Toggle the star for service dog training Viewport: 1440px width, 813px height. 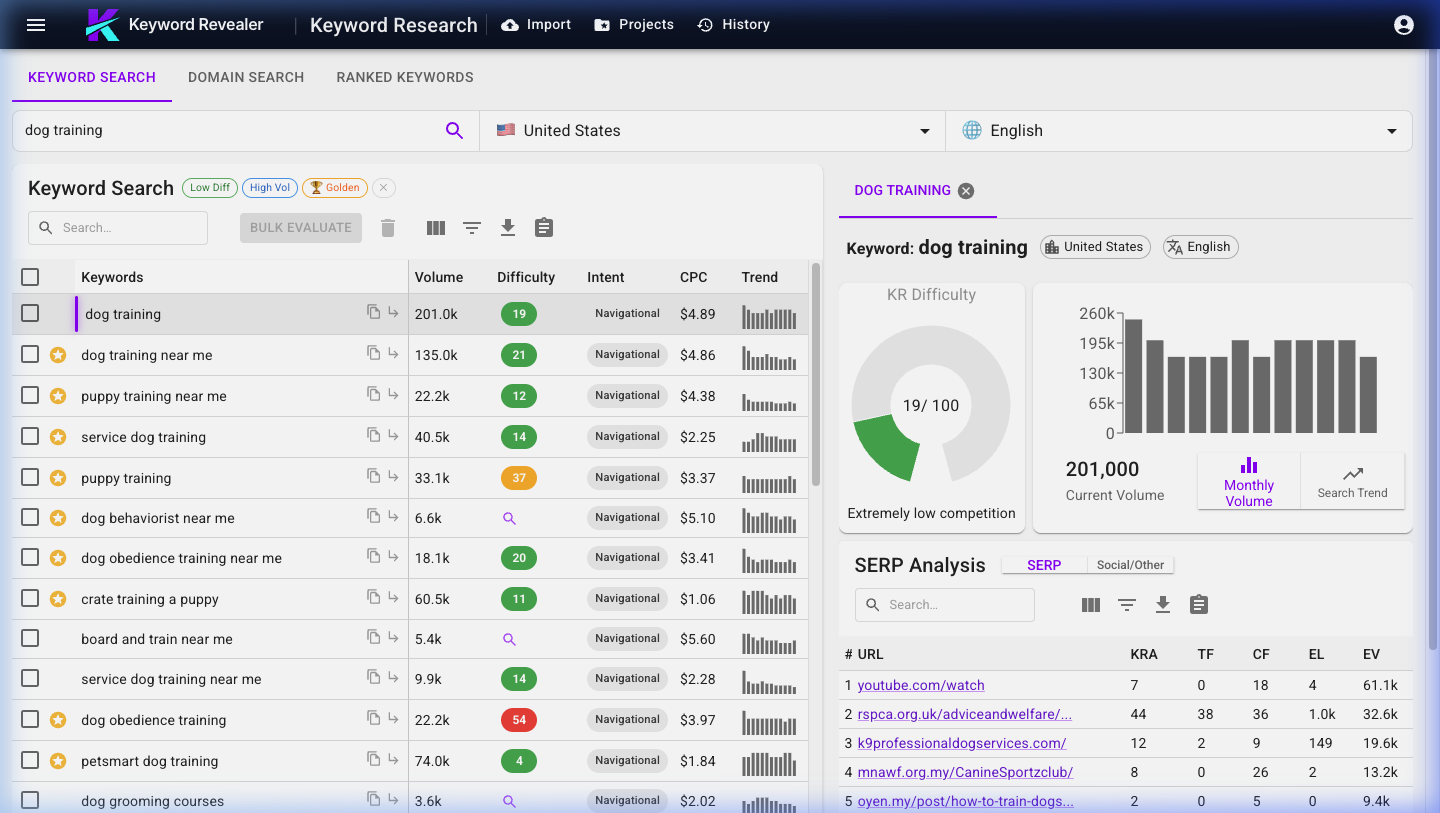(x=58, y=437)
